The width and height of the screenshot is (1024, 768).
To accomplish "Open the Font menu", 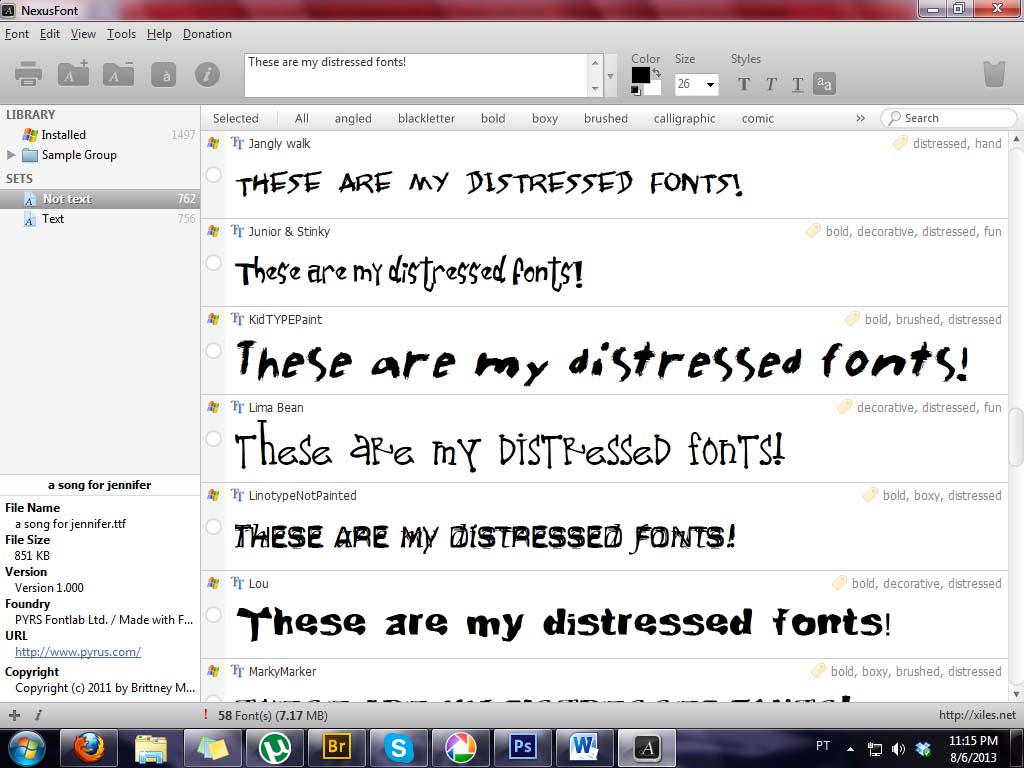I will tap(17, 34).
